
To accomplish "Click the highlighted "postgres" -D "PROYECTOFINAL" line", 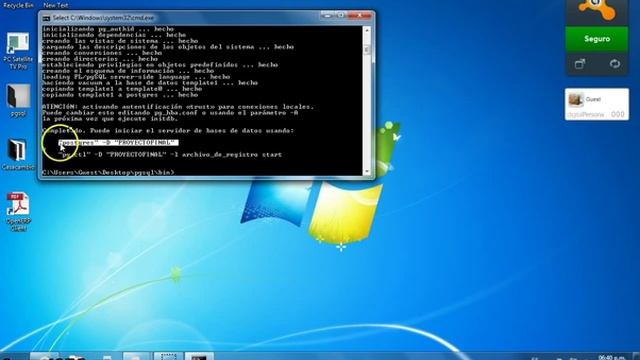I will (118, 142).
